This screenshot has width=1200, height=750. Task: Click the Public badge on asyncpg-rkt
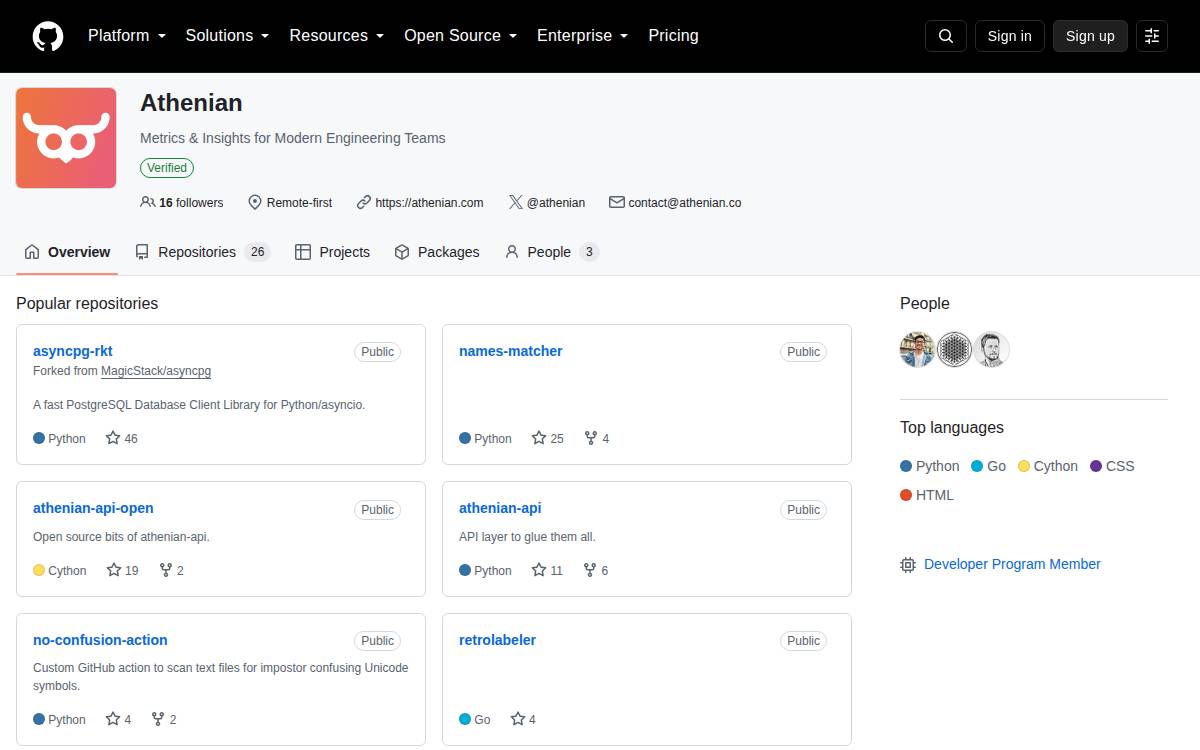pos(378,352)
